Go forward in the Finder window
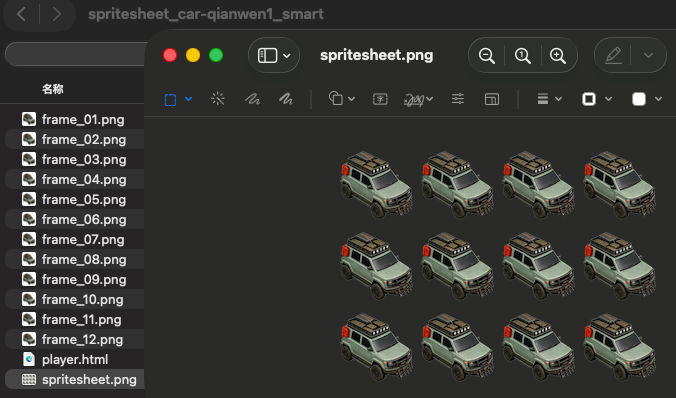The height and width of the screenshot is (398, 676). pyautogui.click(x=57, y=14)
